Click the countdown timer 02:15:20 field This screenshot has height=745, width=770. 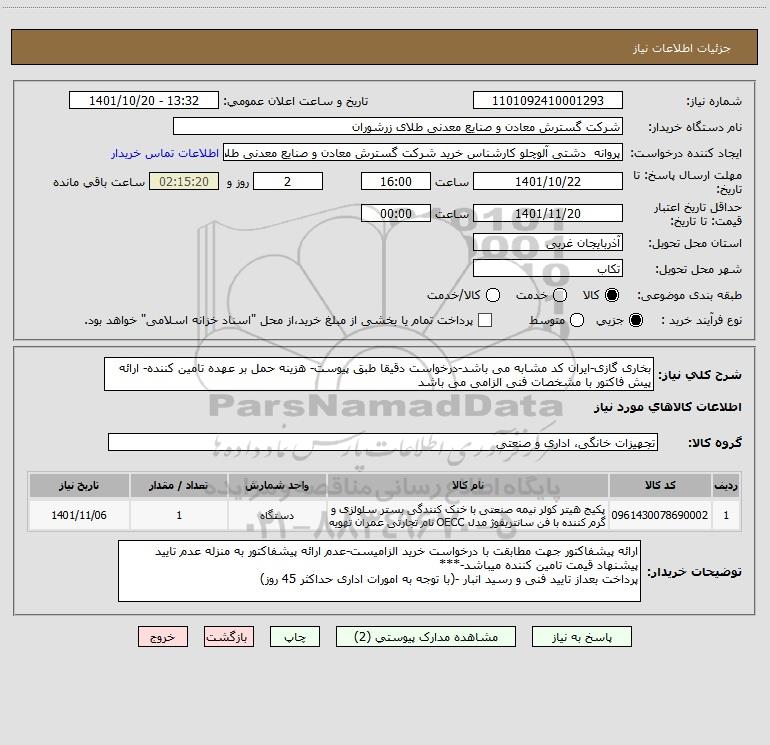coord(184,181)
